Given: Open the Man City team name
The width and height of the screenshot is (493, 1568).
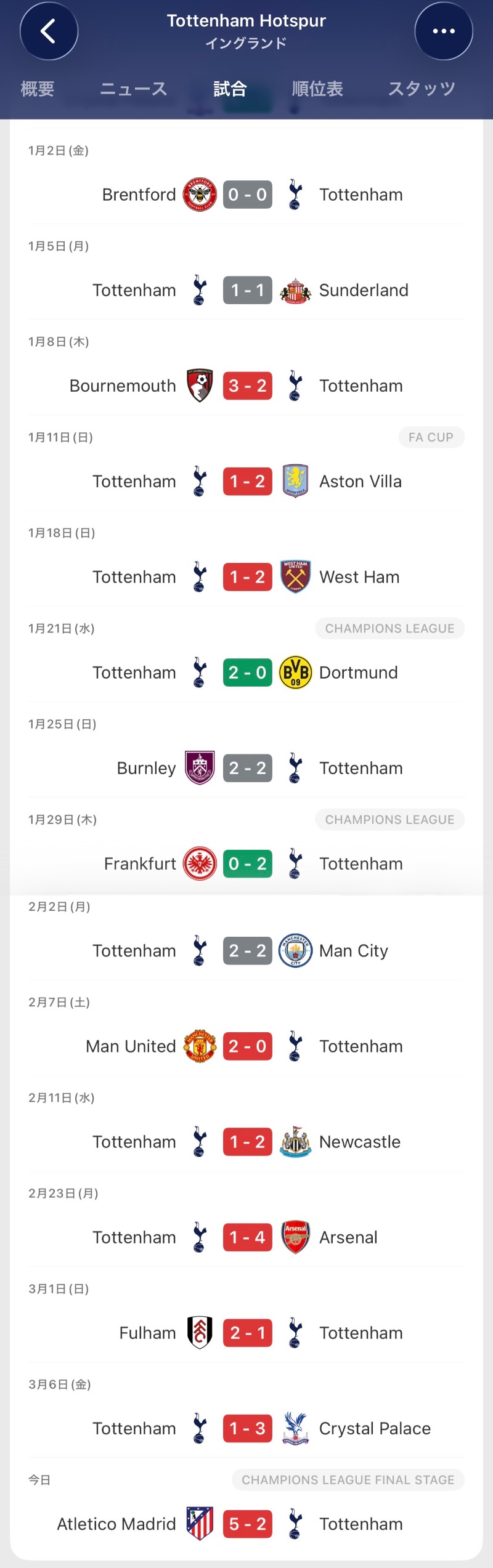Looking at the screenshot, I should point(354,951).
